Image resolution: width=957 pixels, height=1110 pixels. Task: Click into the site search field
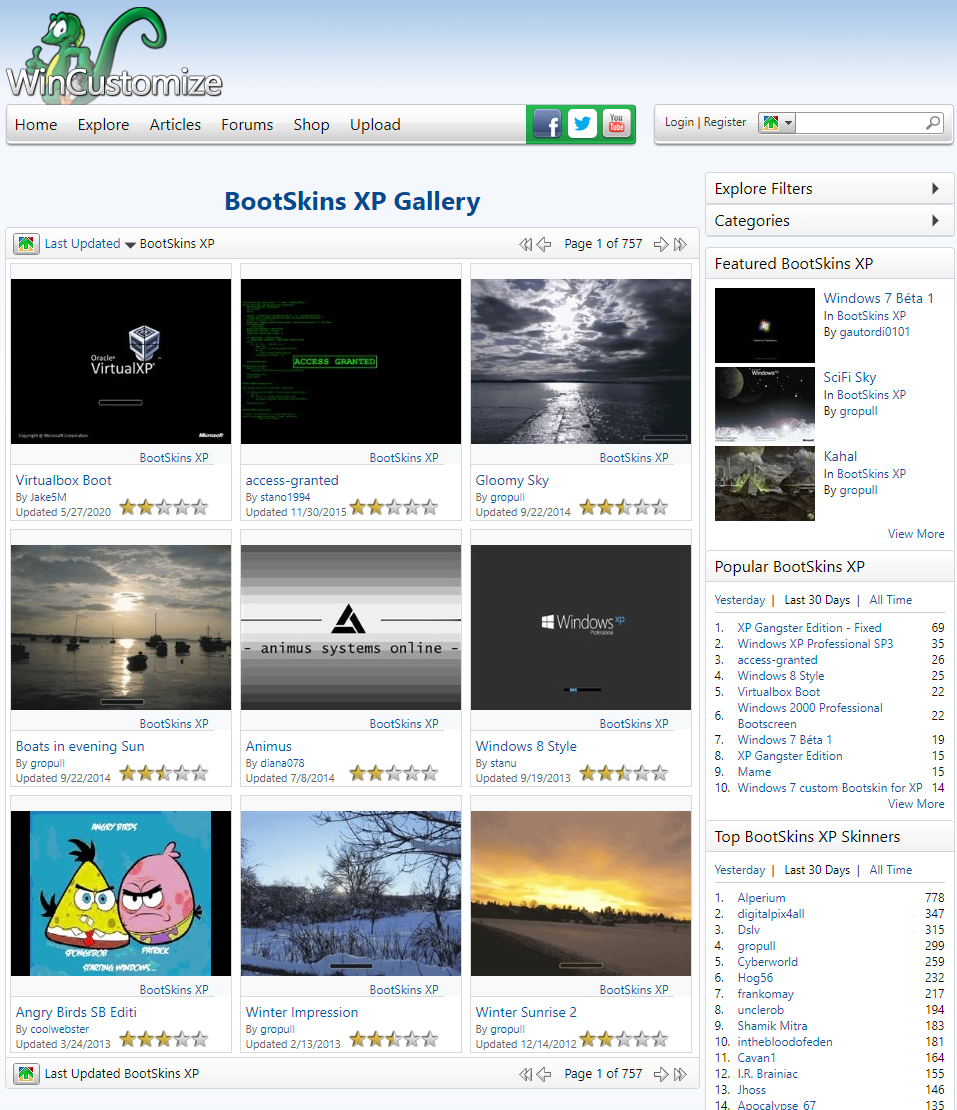tap(860, 123)
